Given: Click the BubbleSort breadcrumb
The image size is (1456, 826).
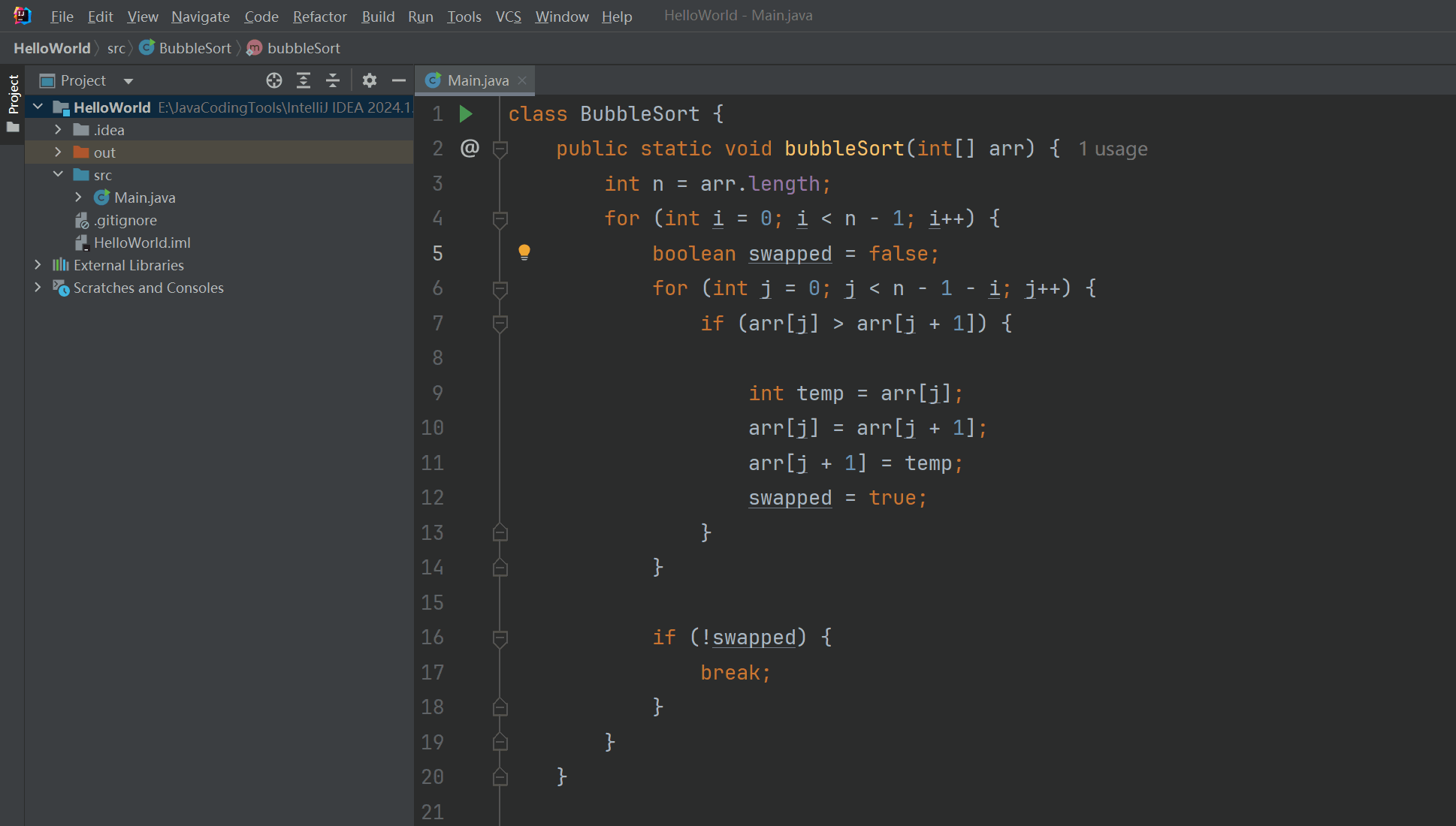Looking at the screenshot, I should point(195,48).
